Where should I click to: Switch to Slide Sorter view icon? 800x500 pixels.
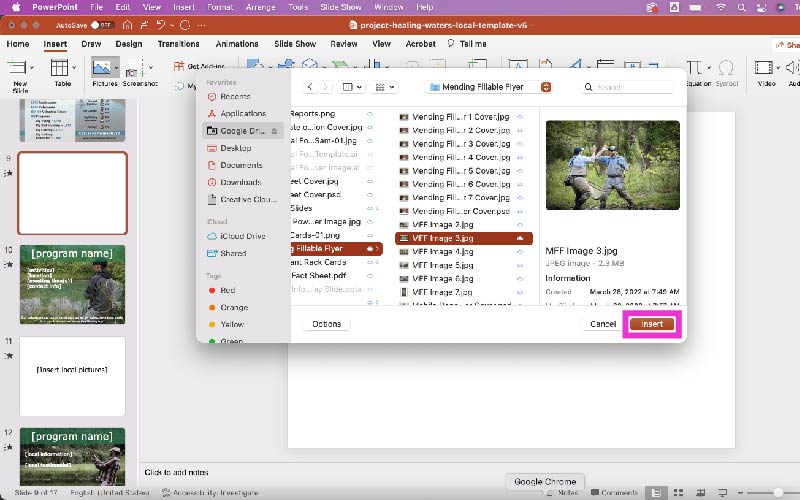pyautogui.click(x=678, y=492)
